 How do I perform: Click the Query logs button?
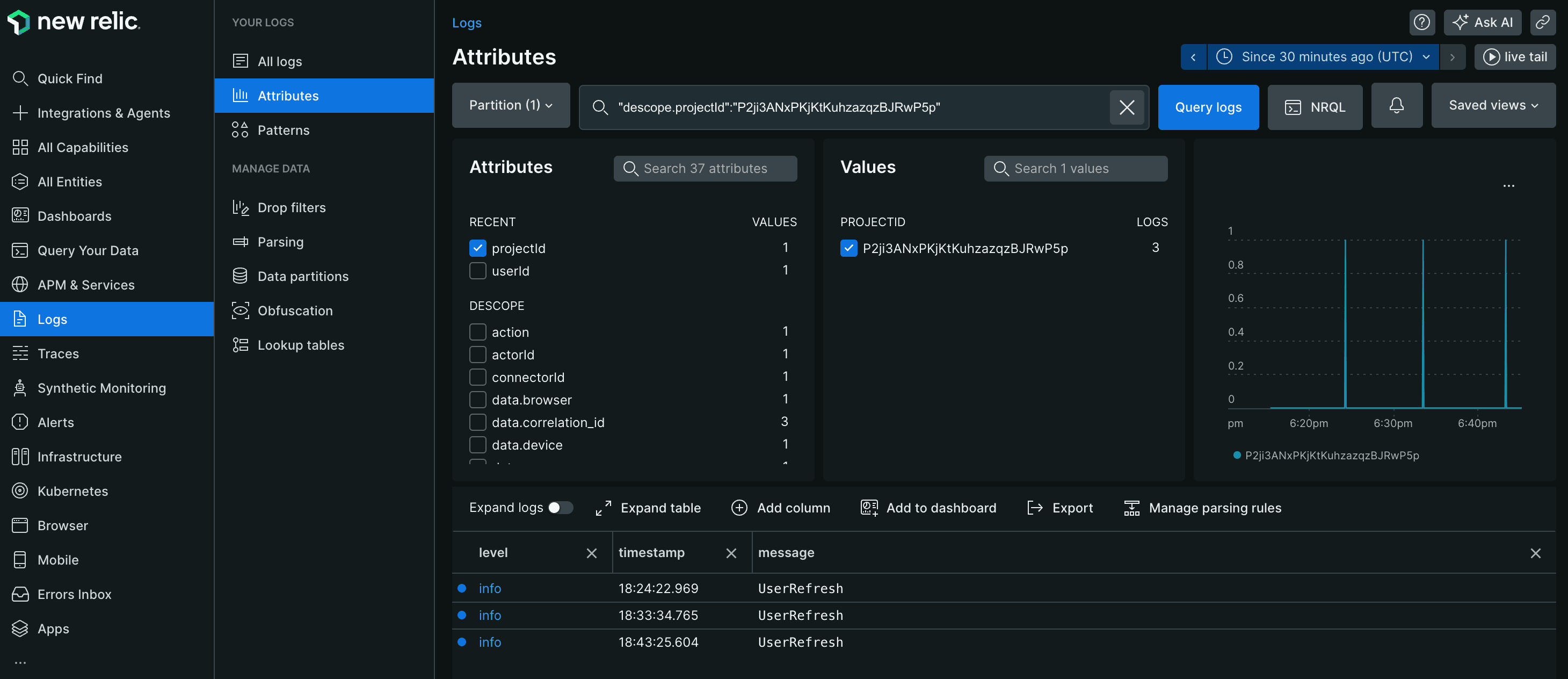coord(1208,107)
